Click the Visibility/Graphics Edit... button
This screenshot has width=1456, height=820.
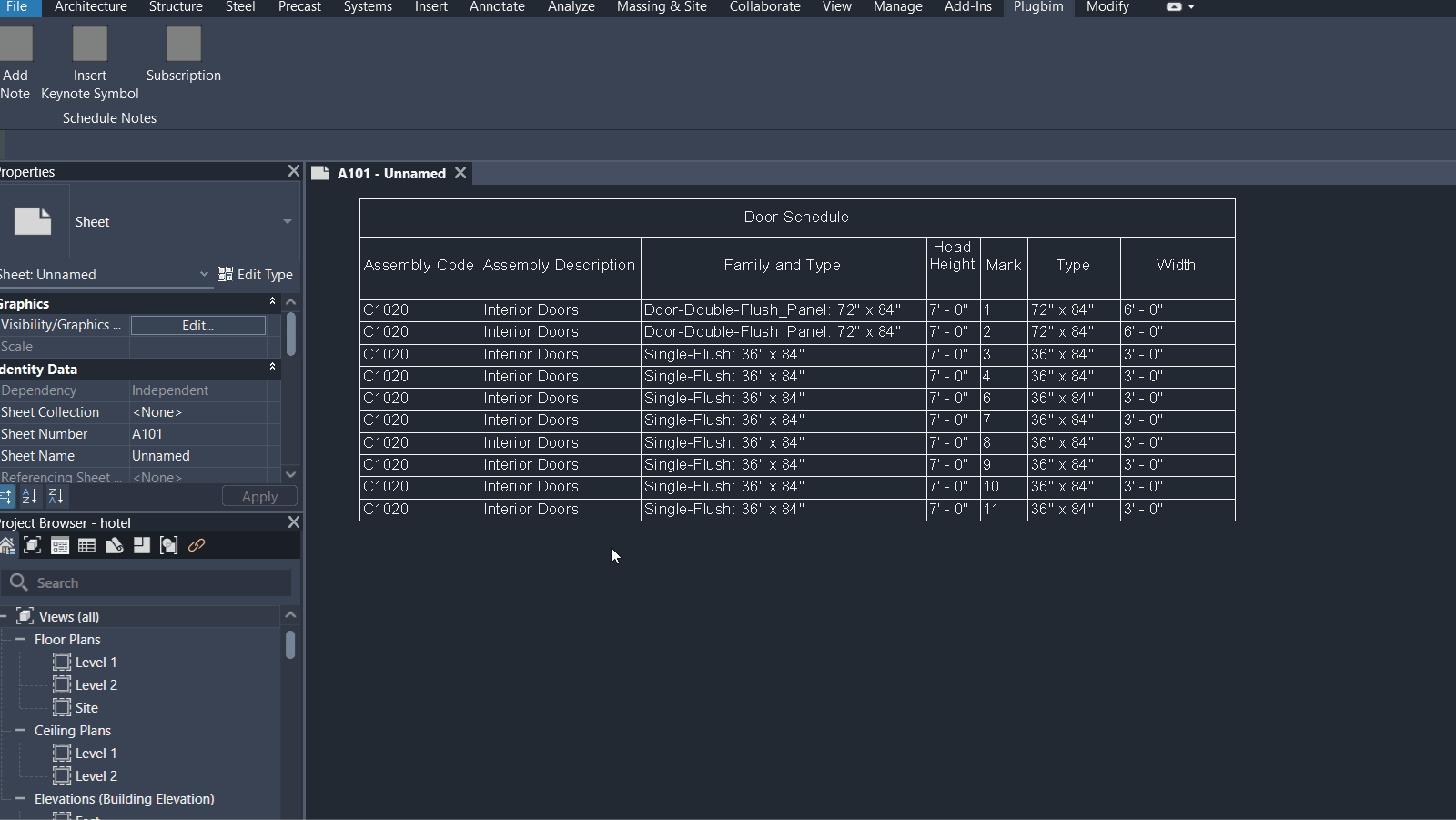click(198, 325)
